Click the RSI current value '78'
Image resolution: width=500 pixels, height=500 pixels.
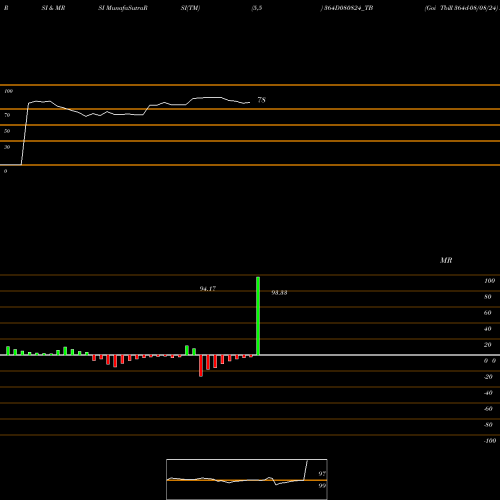[x=261, y=100]
